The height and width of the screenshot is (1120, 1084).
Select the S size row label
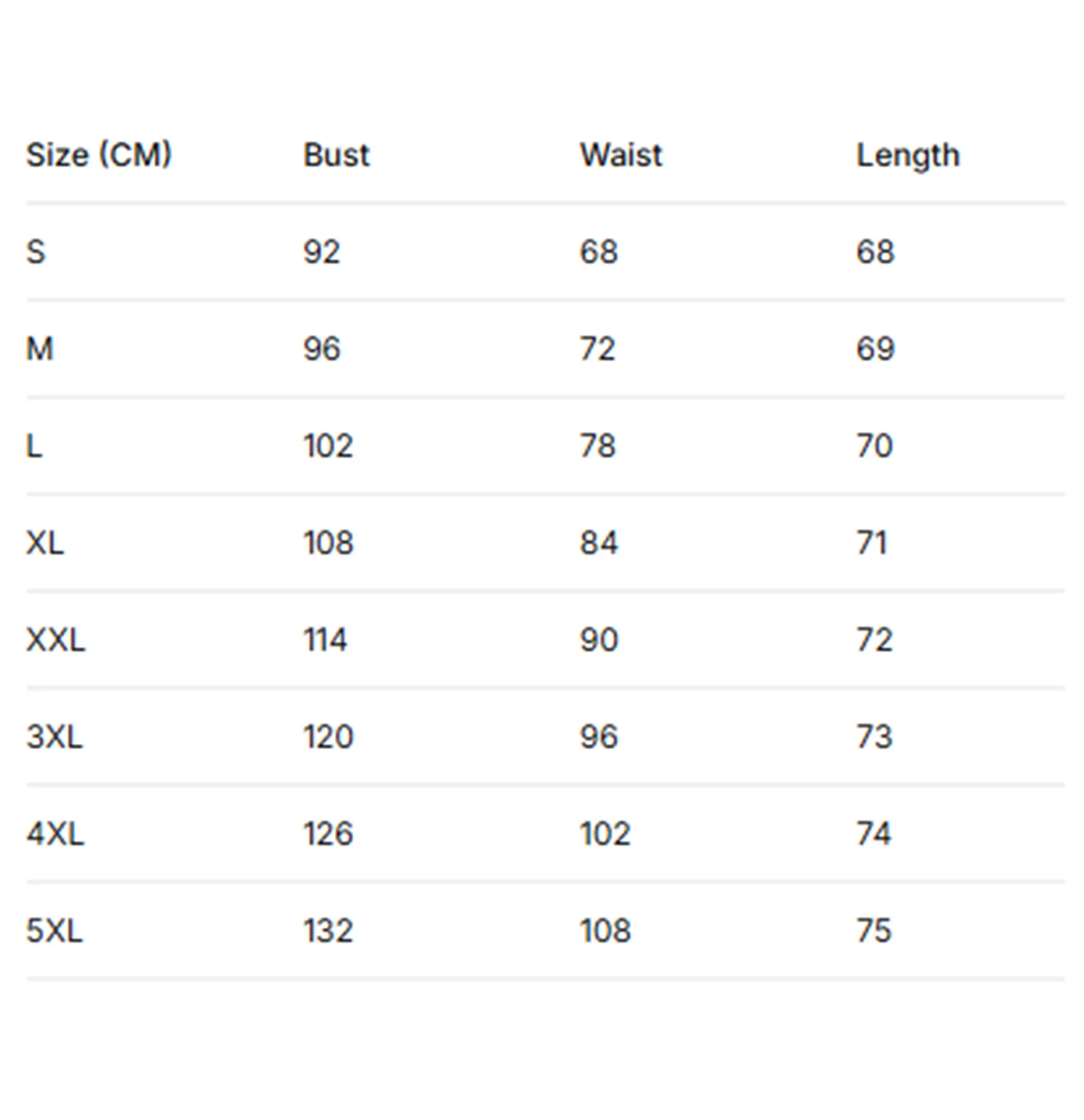tap(36, 252)
